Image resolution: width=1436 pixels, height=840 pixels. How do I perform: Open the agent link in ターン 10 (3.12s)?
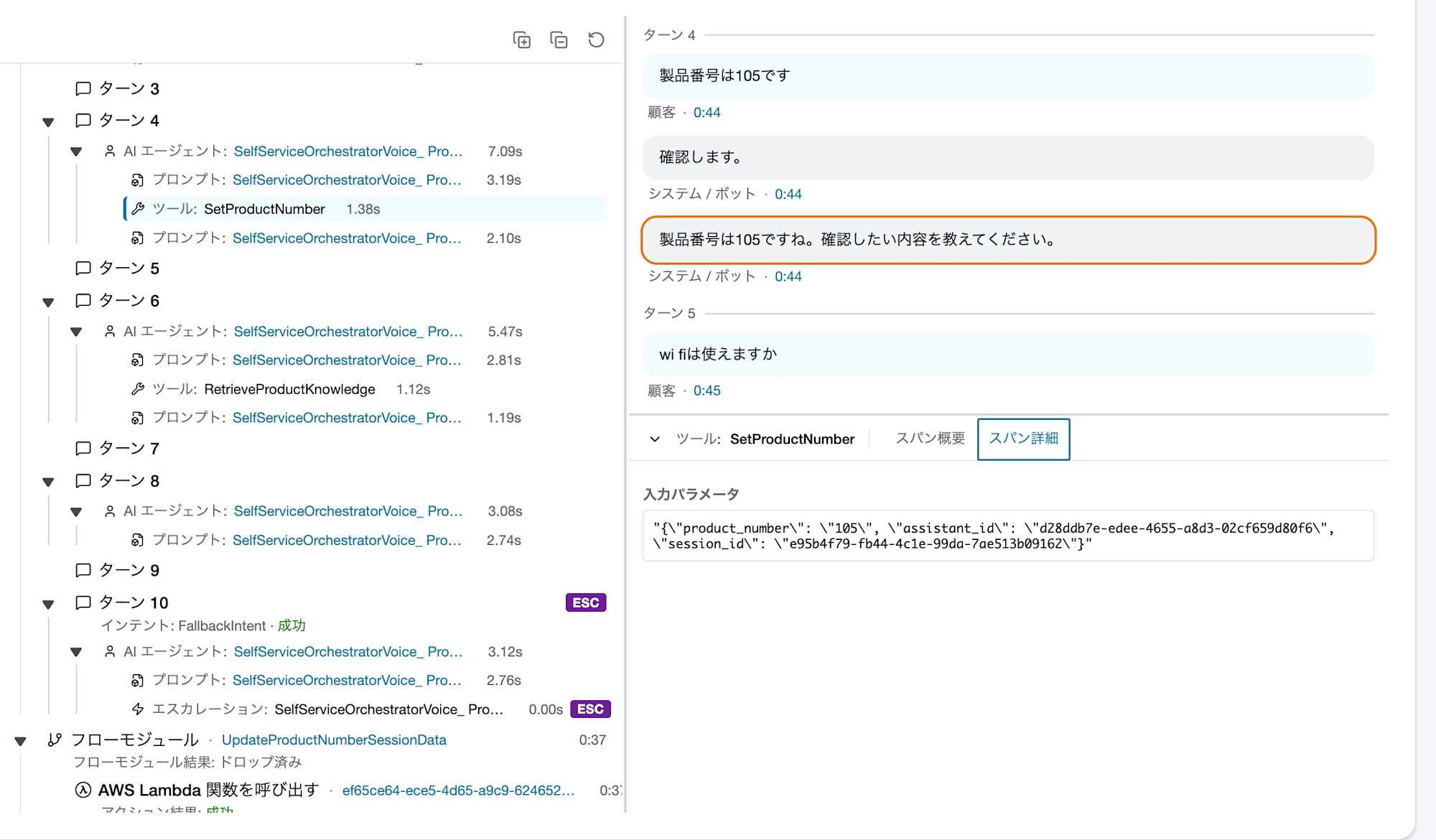click(348, 651)
